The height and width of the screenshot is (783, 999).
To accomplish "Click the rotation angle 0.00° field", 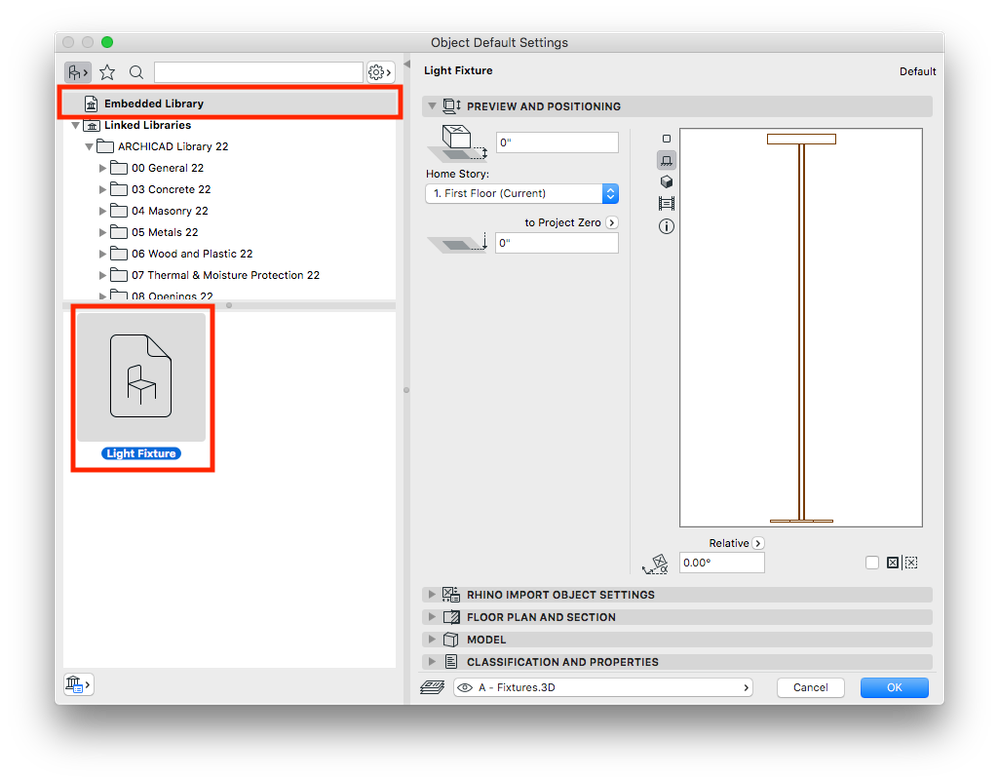I will [x=721, y=563].
